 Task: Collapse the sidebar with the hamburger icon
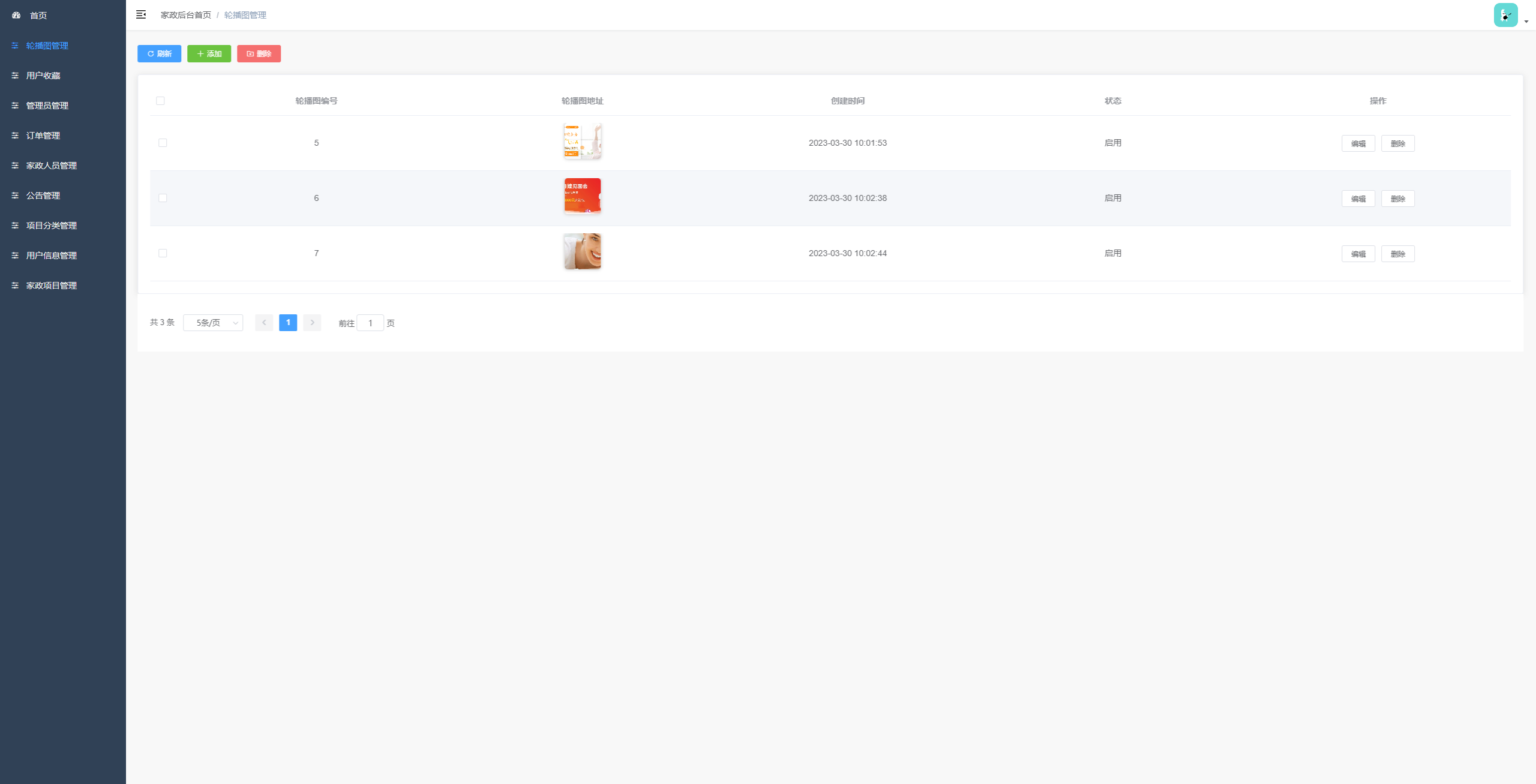coord(141,14)
